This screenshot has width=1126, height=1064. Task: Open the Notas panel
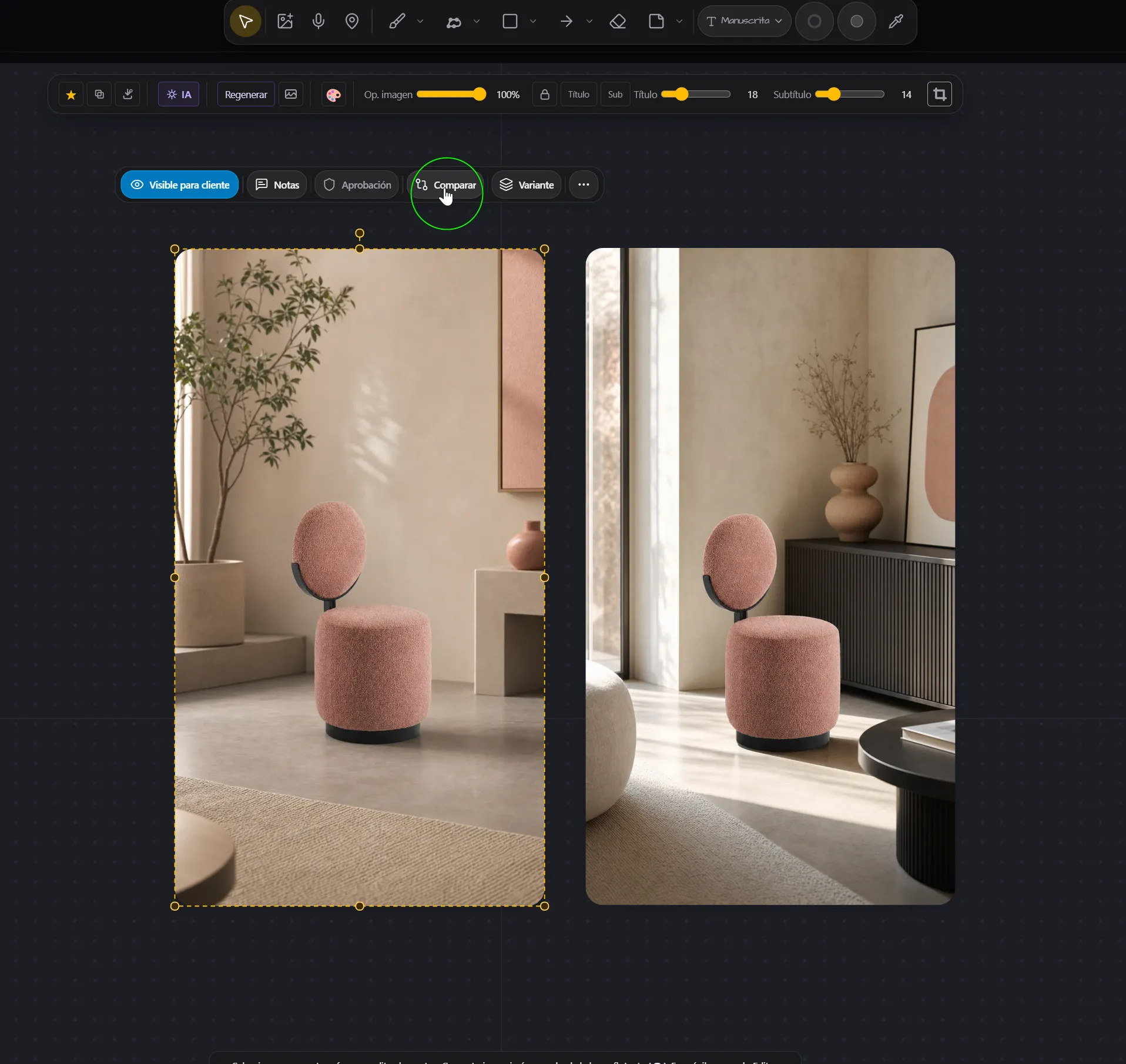(x=277, y=185)
